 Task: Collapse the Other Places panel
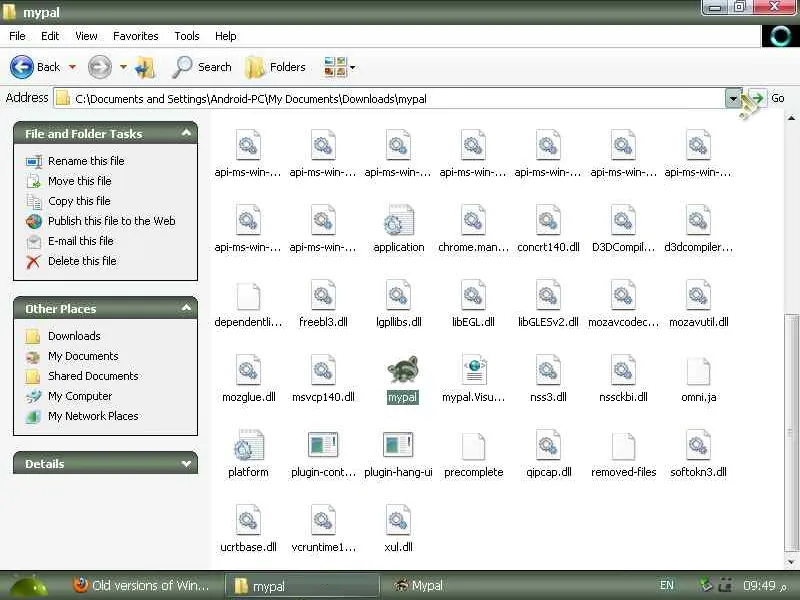[x=186, y=308]
